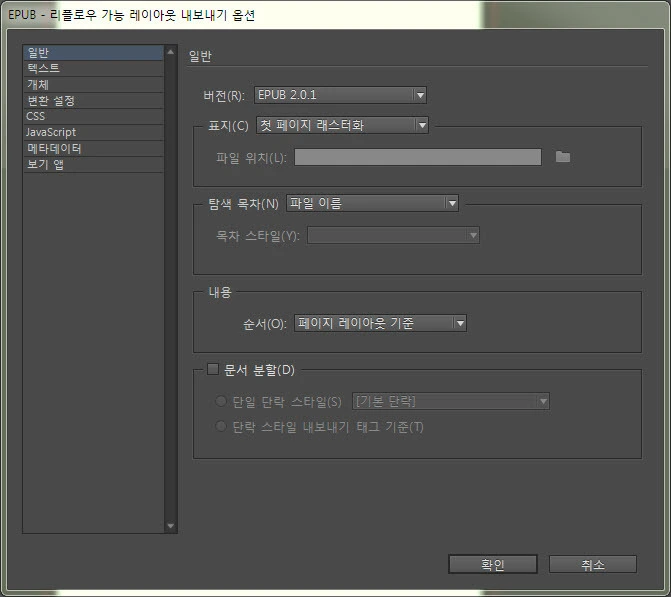
Task: Click the category list scroll down arrow
Action: [x=170, y=526]
